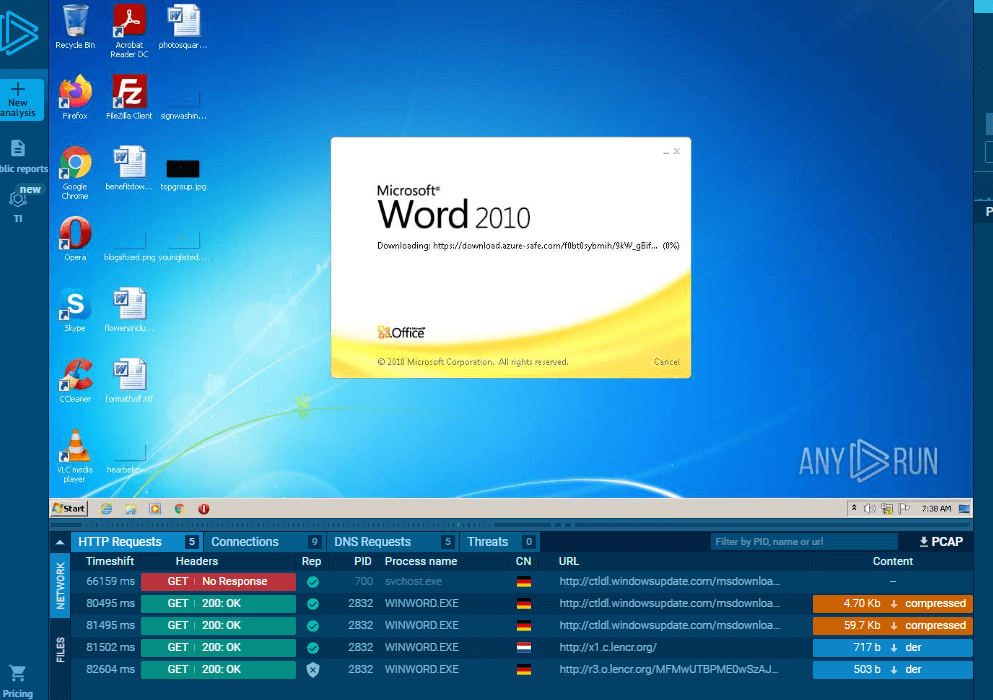Open Internet Explorer from the taskbar
This screenshot has width=993, height=700.
(106, 509)
